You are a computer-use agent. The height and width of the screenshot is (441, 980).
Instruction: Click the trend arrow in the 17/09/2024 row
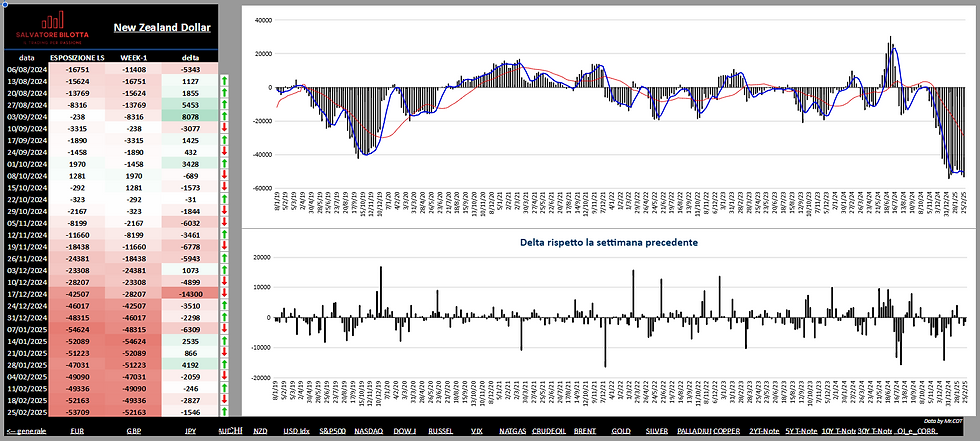tap(224, 139)
